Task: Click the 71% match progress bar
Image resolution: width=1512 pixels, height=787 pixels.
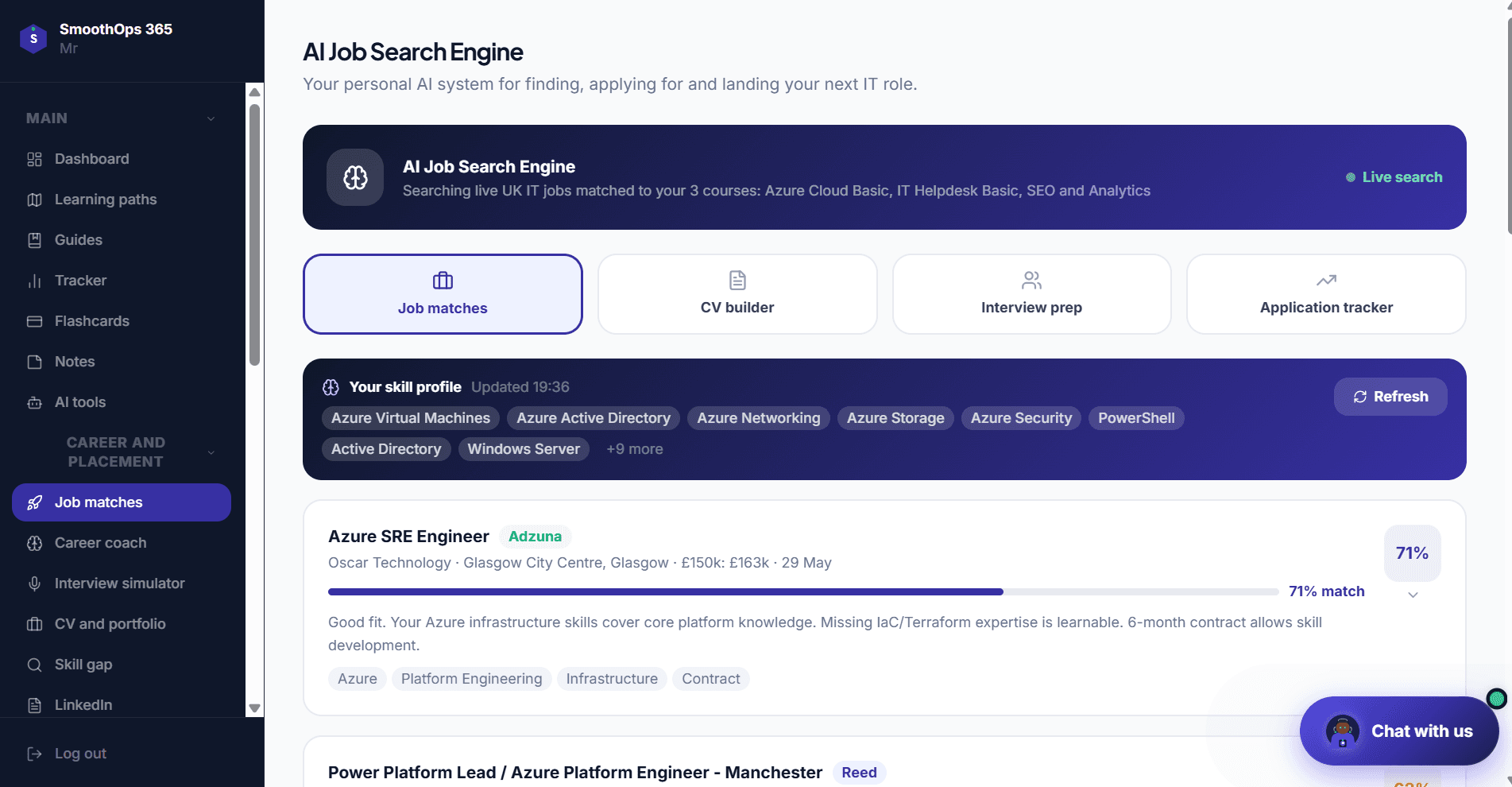Action: tap(803, 591)
